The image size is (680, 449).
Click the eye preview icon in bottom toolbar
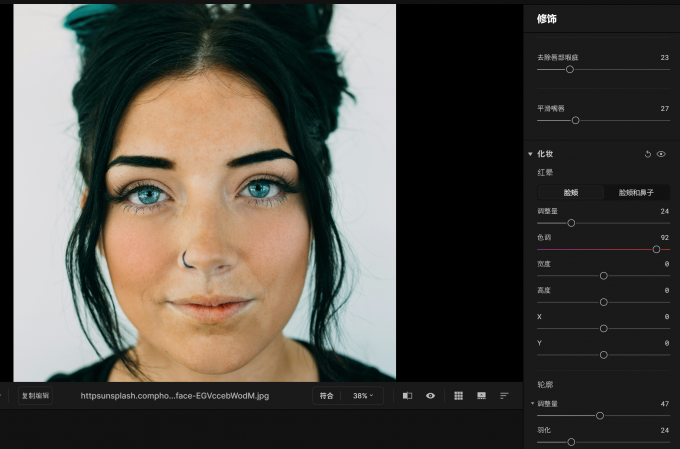(x=430, y=396)
